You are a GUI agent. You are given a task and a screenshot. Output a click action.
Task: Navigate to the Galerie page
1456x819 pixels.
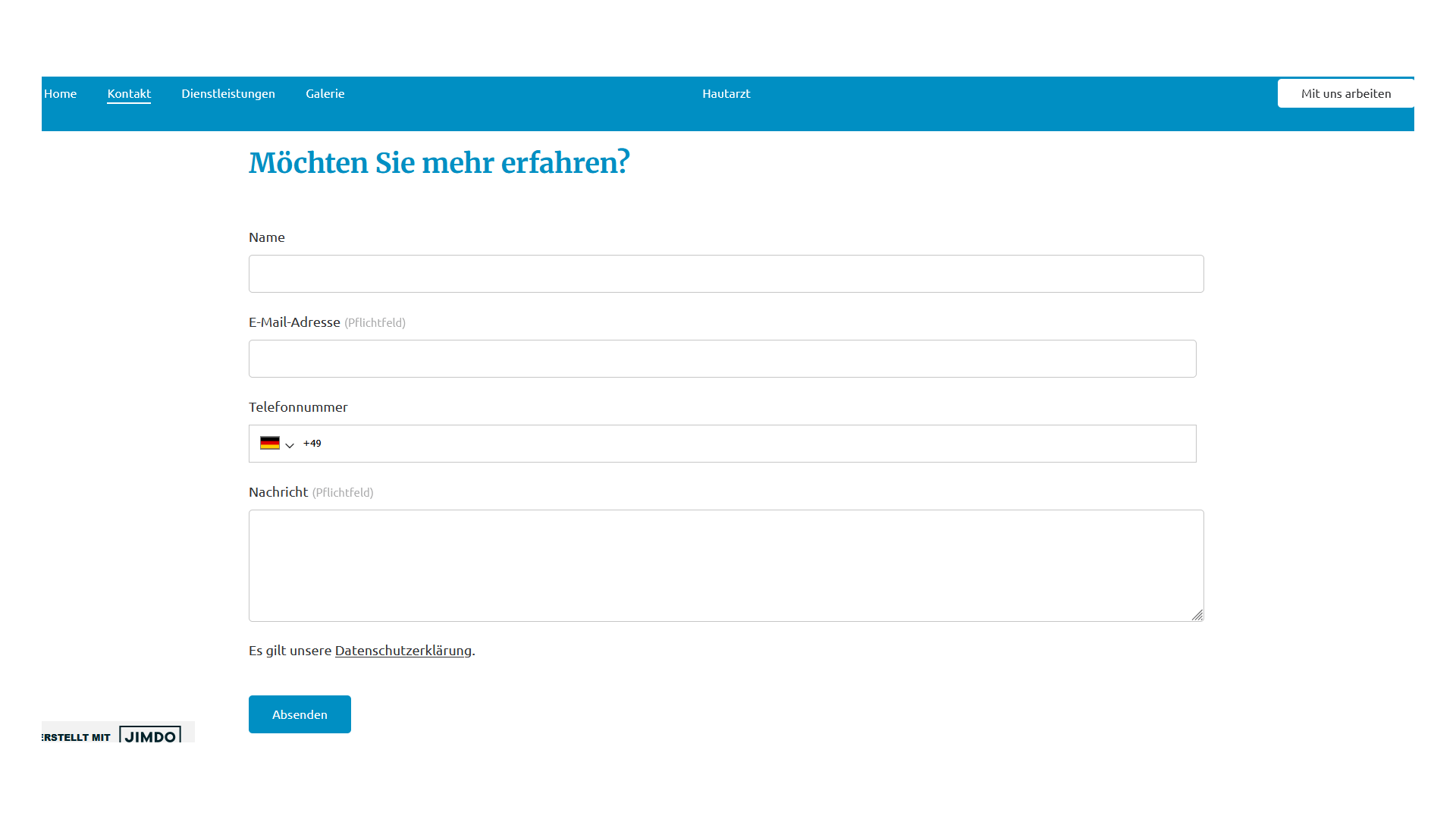[325, 93]
